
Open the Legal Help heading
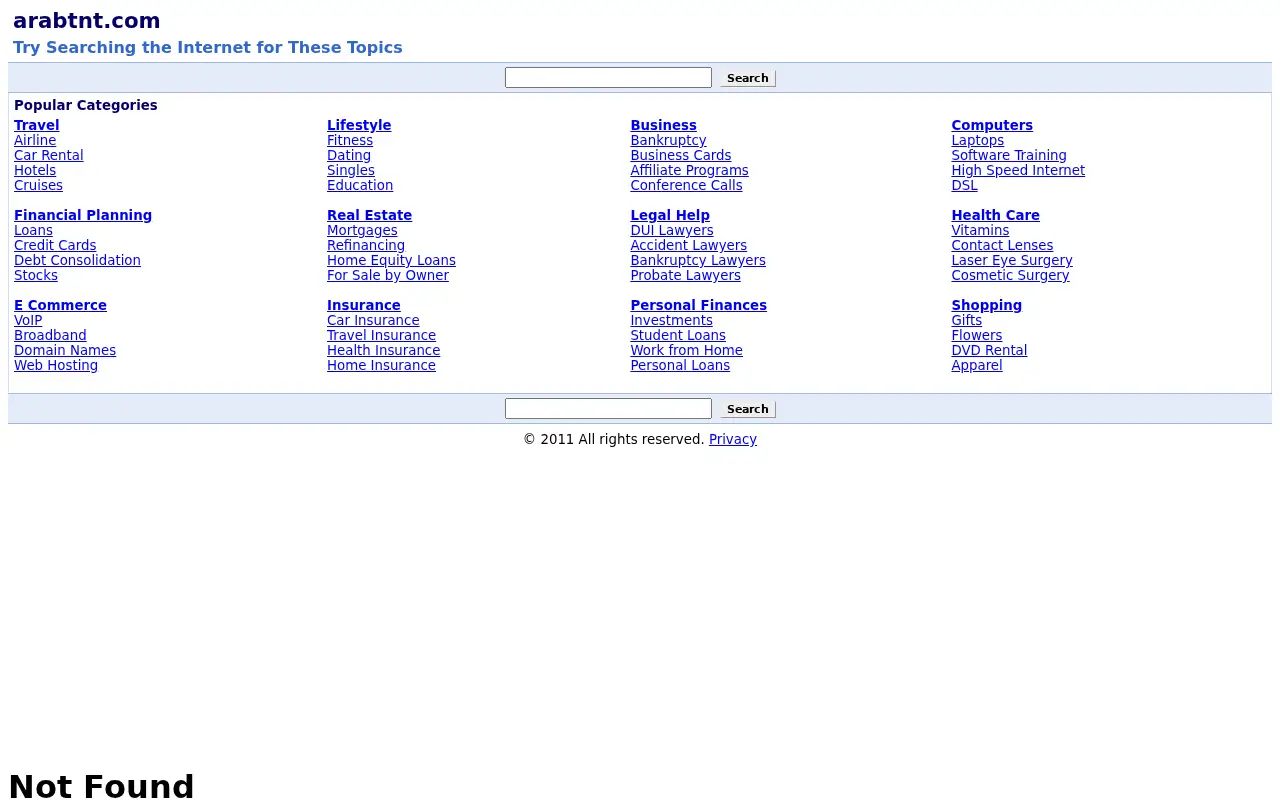point(670,215)
